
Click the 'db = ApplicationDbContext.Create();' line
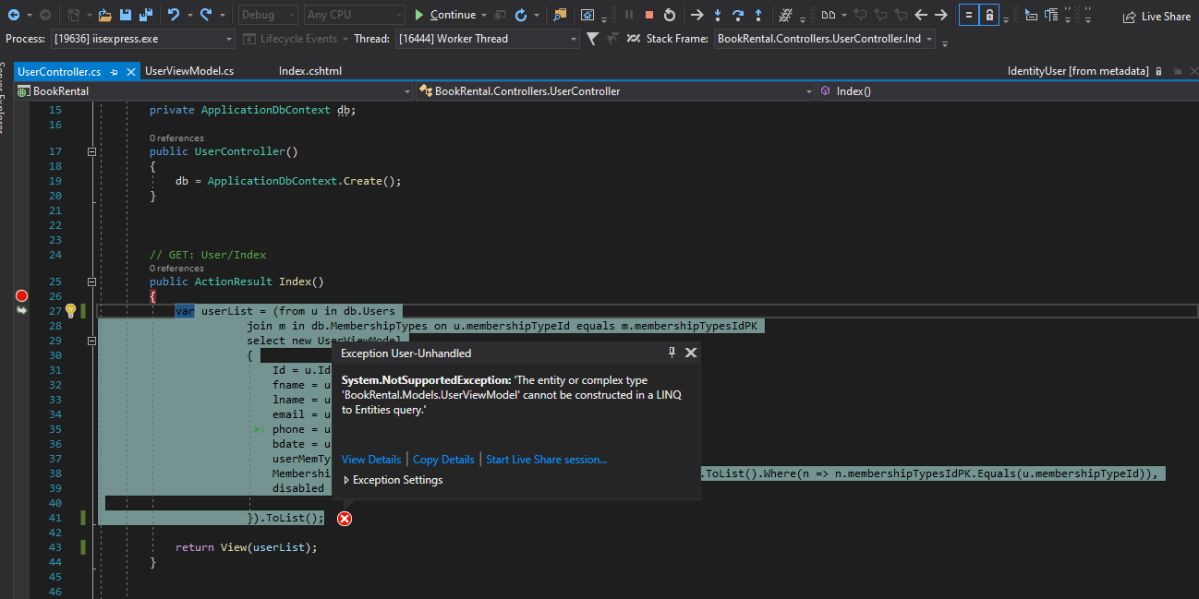click(288, 181)
